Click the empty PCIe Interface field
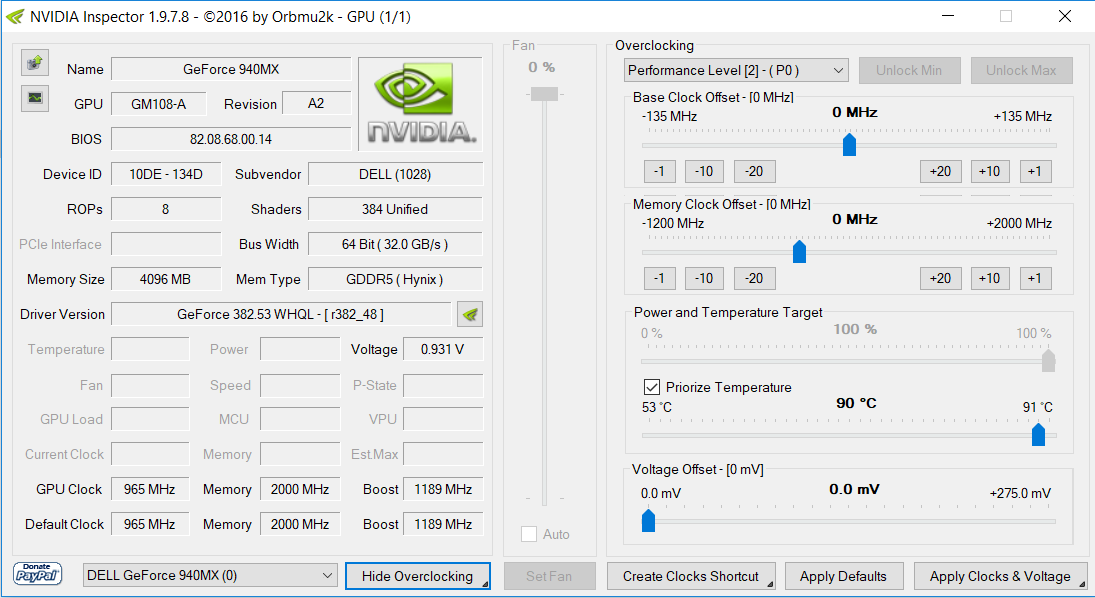Image resolution: width=1095 pixels, height=598 pixels. point(166,244)
